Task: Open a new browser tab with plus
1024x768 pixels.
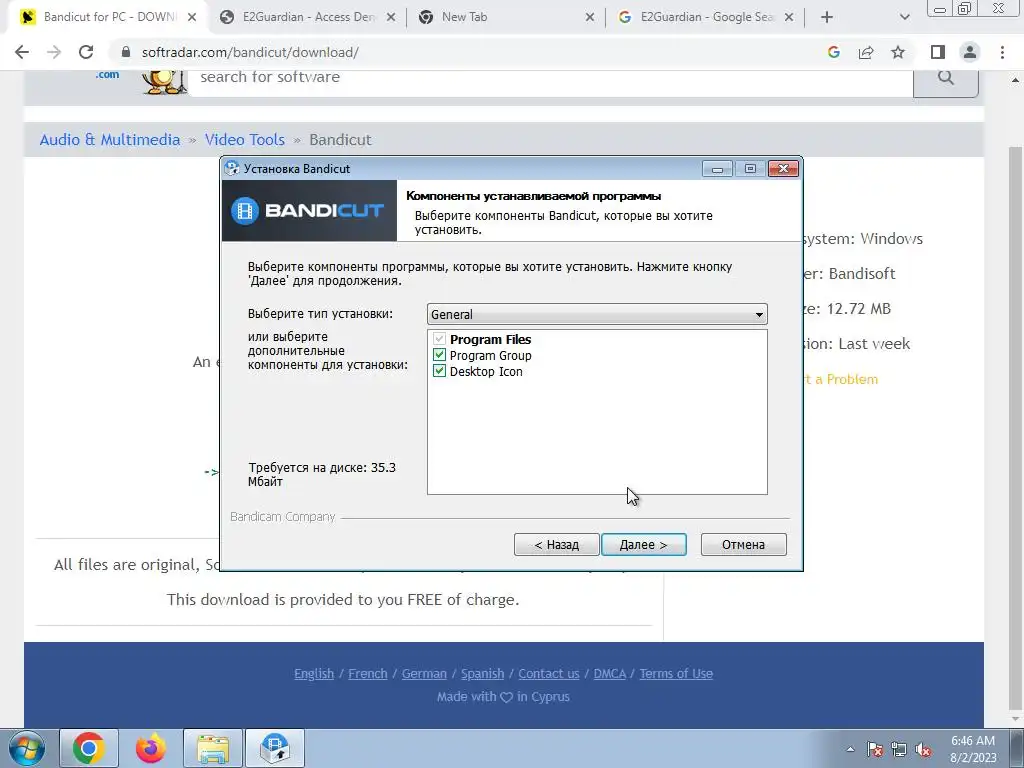Action: [827, 17]
